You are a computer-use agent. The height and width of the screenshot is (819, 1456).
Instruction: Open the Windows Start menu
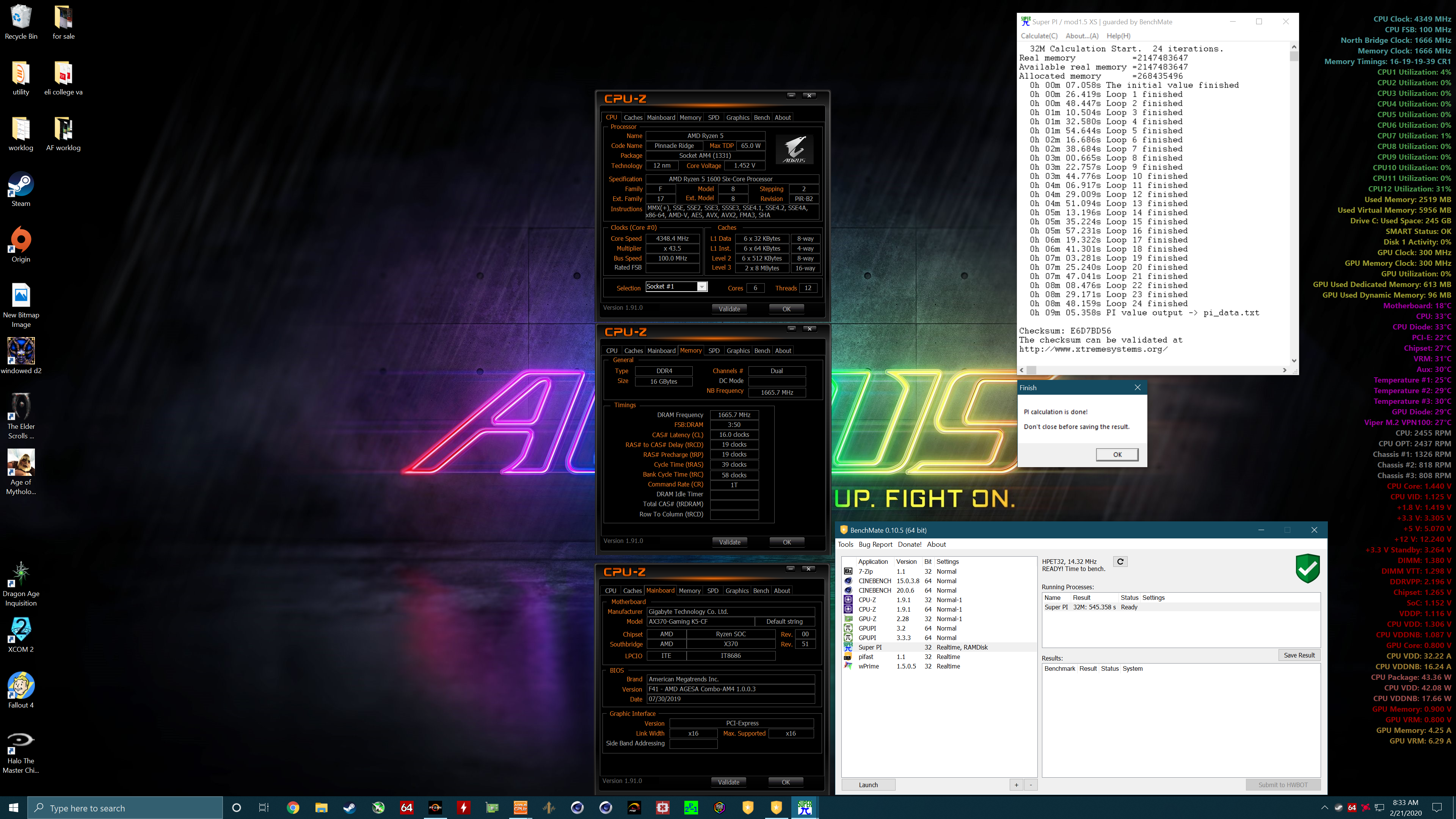[x=14, y=808]
